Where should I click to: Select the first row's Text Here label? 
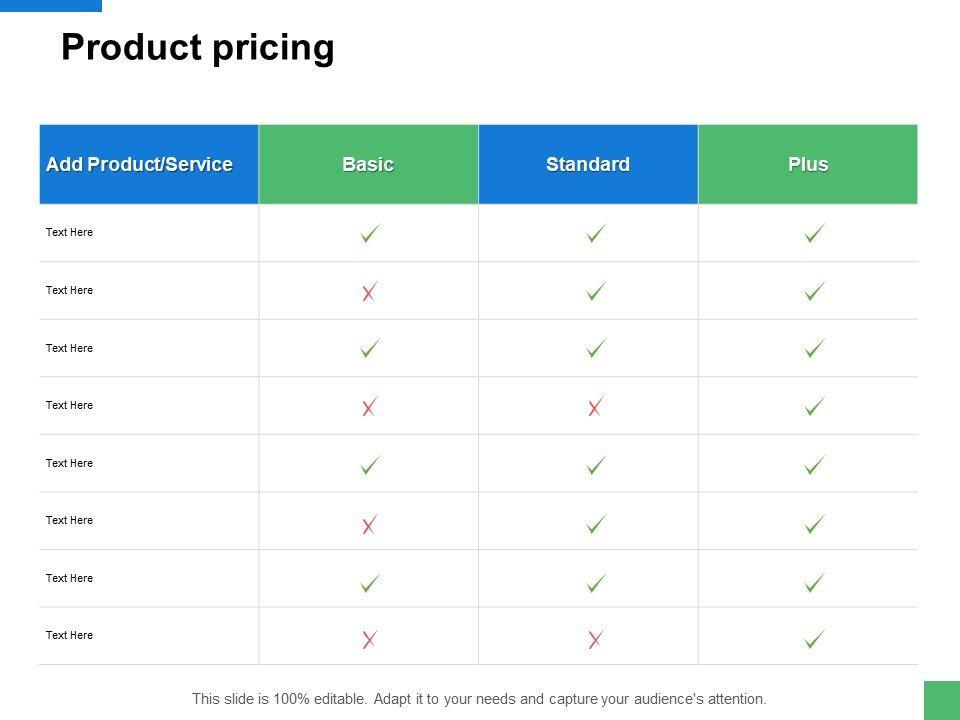(x=70, y=232)
